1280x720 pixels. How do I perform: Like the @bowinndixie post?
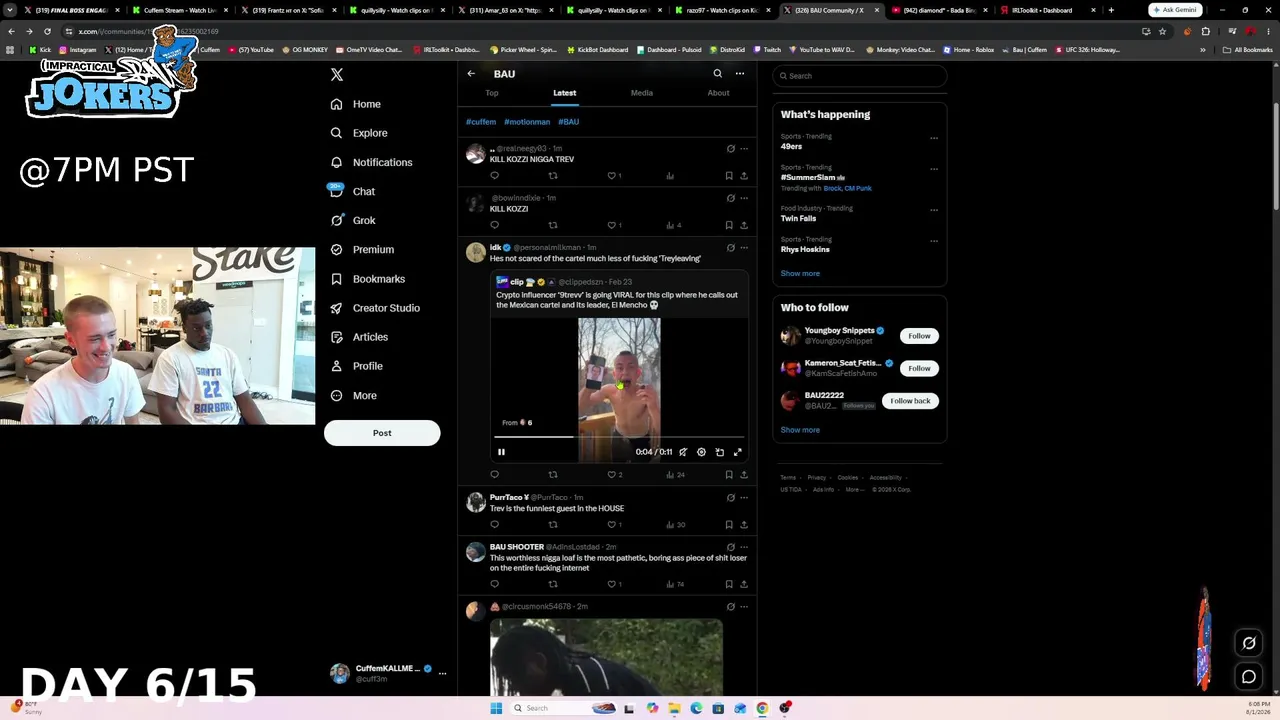click(x=614, y=225)
